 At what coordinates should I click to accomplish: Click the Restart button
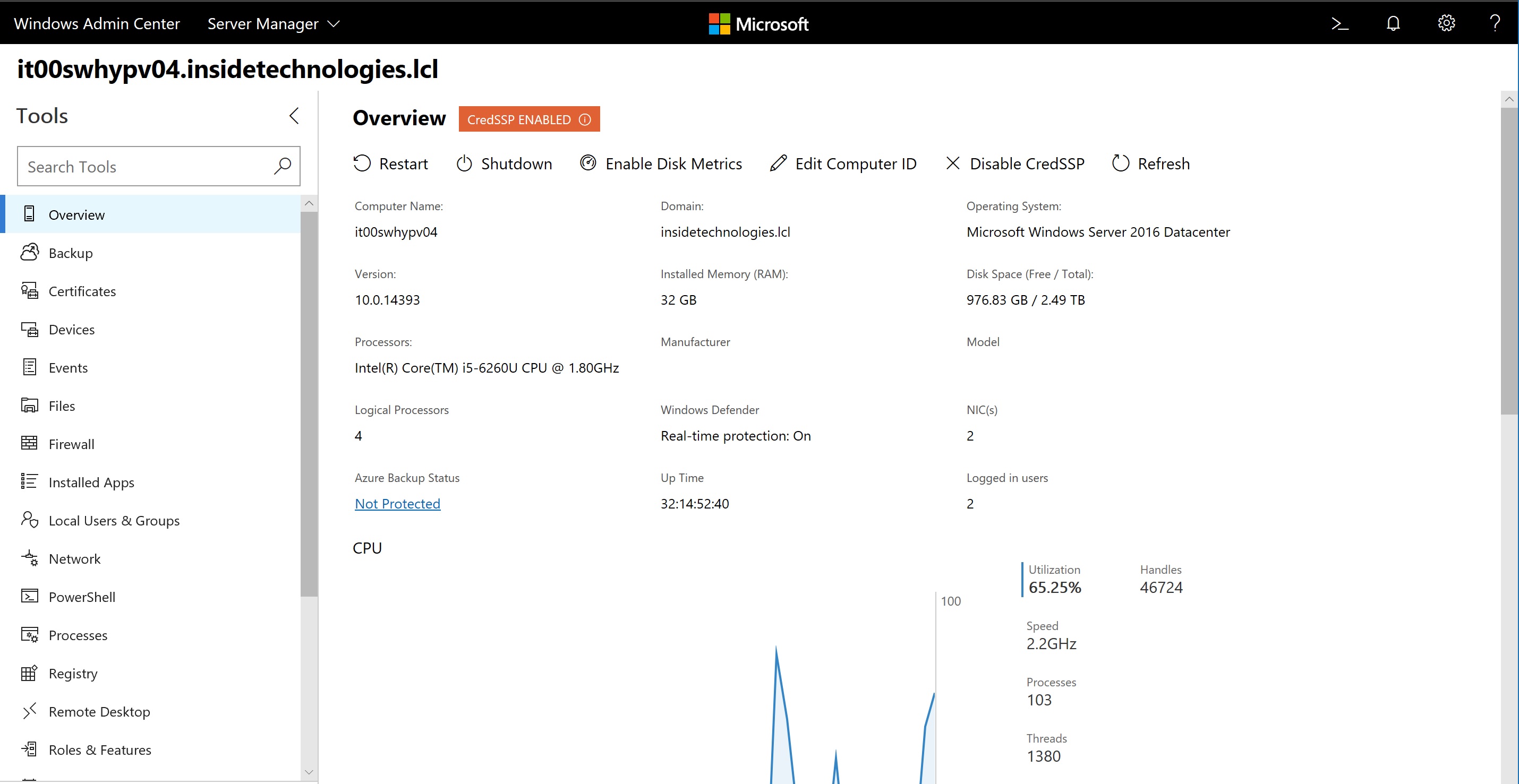coord(390,163)
